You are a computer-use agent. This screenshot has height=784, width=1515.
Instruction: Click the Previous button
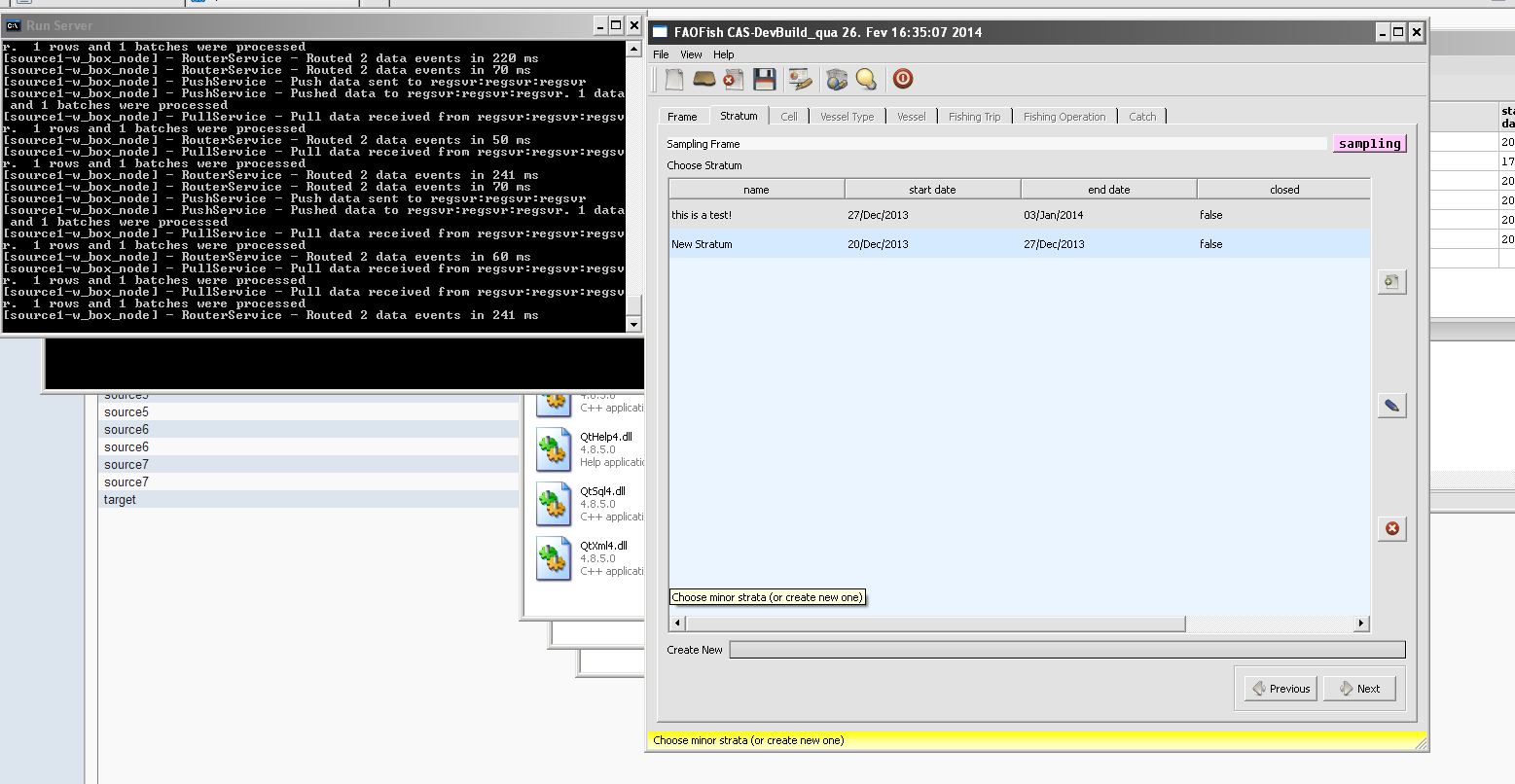pyautogui.click(x=1281, y=689)
